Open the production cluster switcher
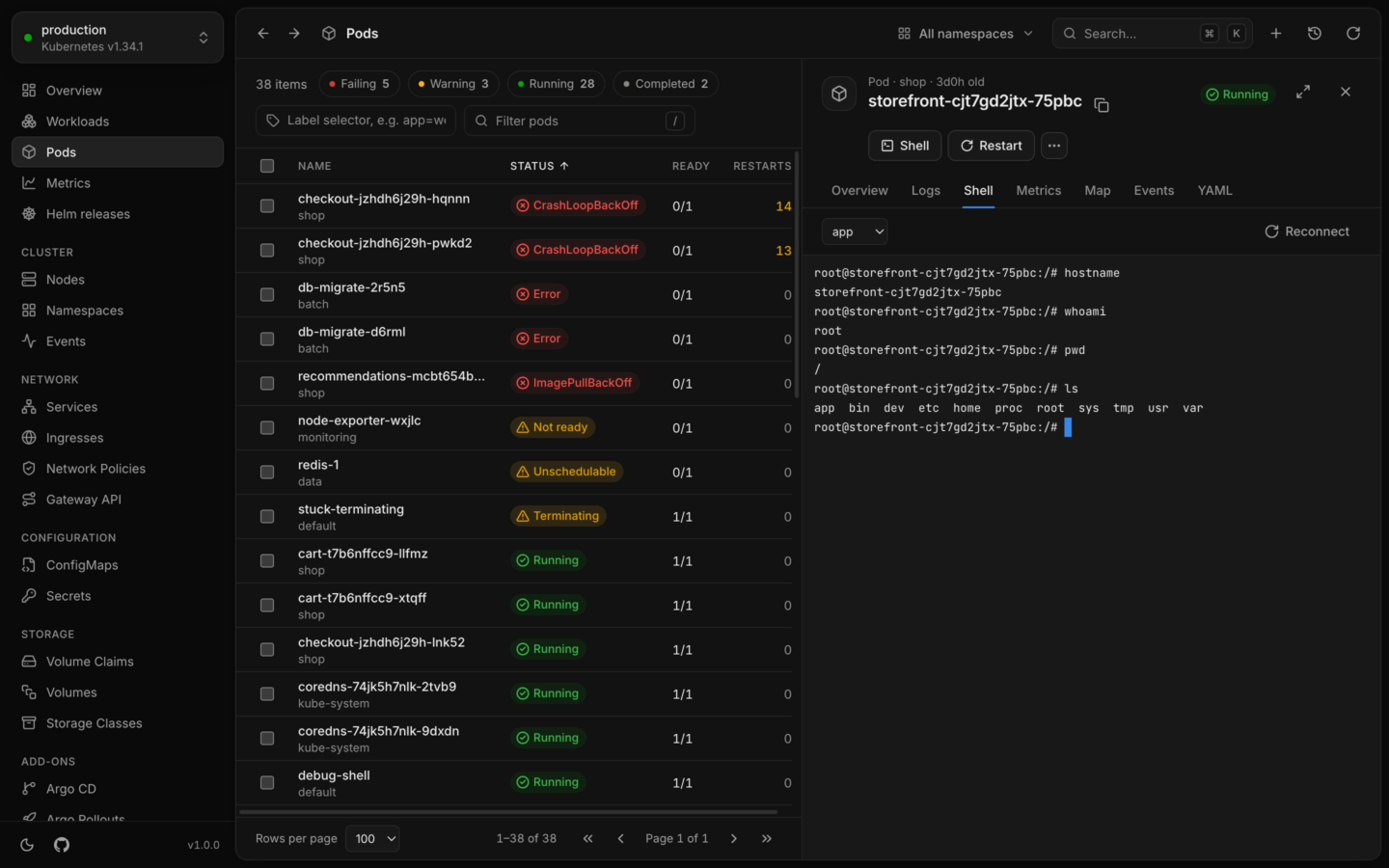Viewport: 1389px width, 868px height. point(118,38)
